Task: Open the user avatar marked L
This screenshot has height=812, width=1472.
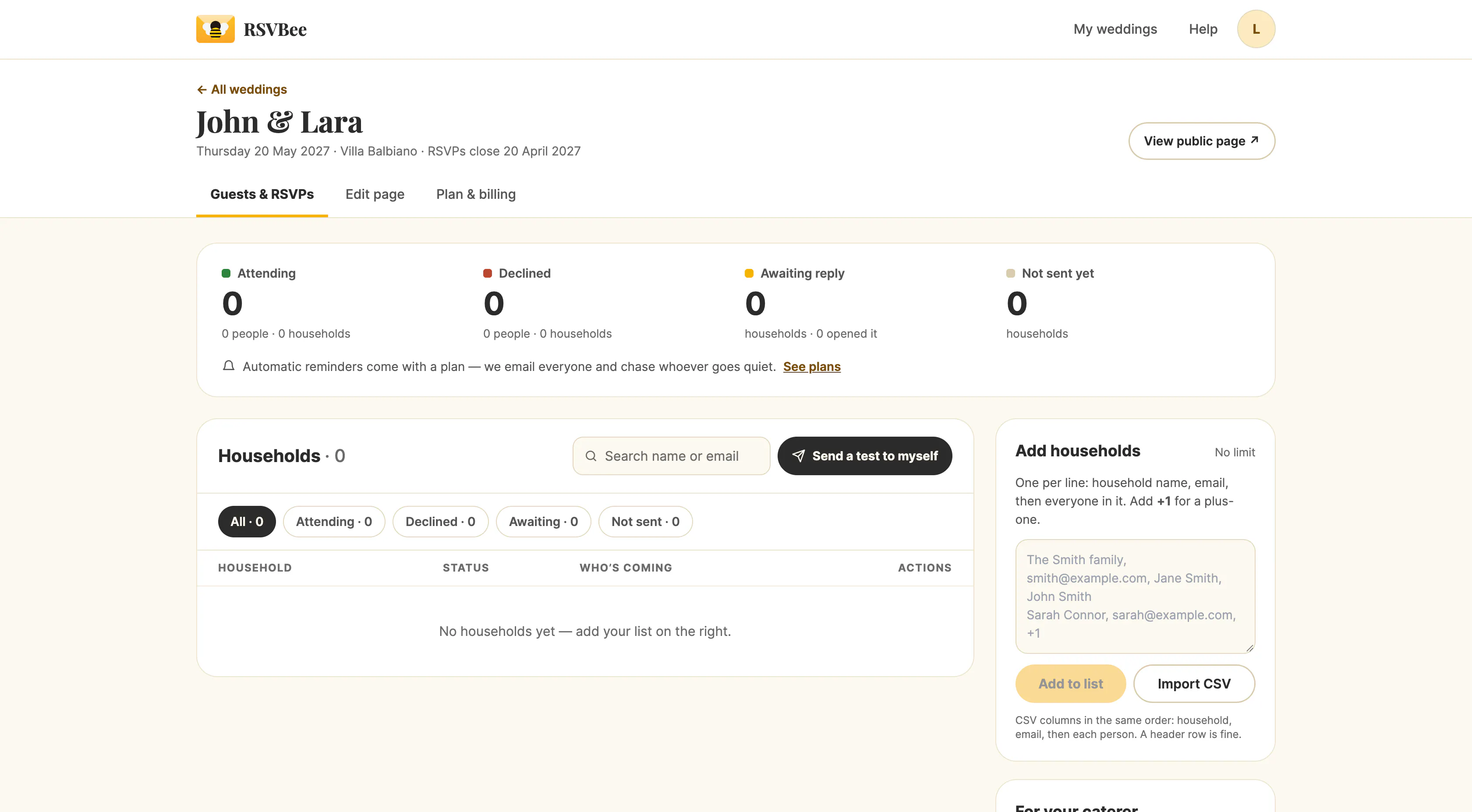Action: [x=1256, y=29]
